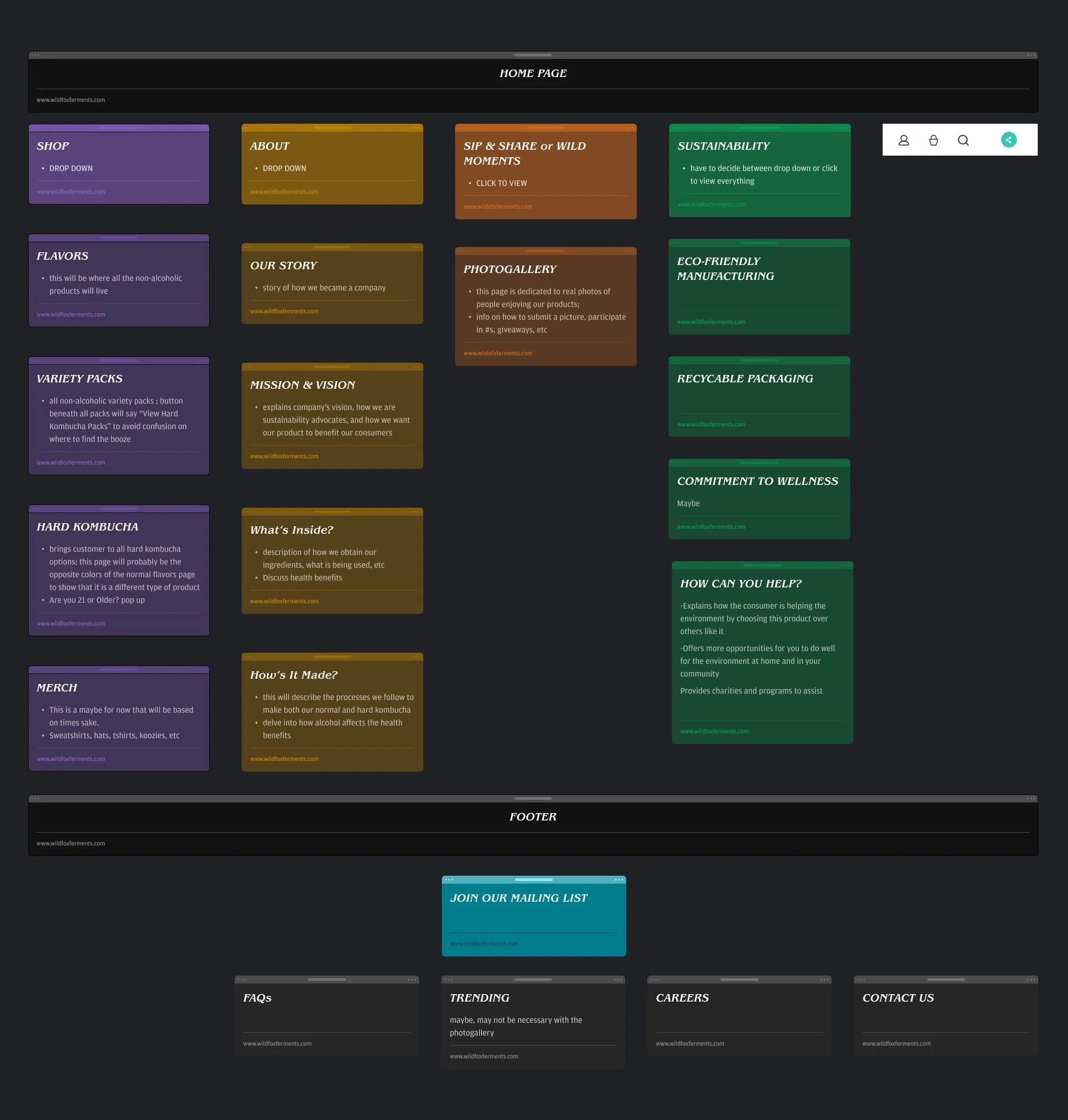
Task: Open right three-dot menu on SUSTAINABILITY card
Action: (x=843, y=127)
